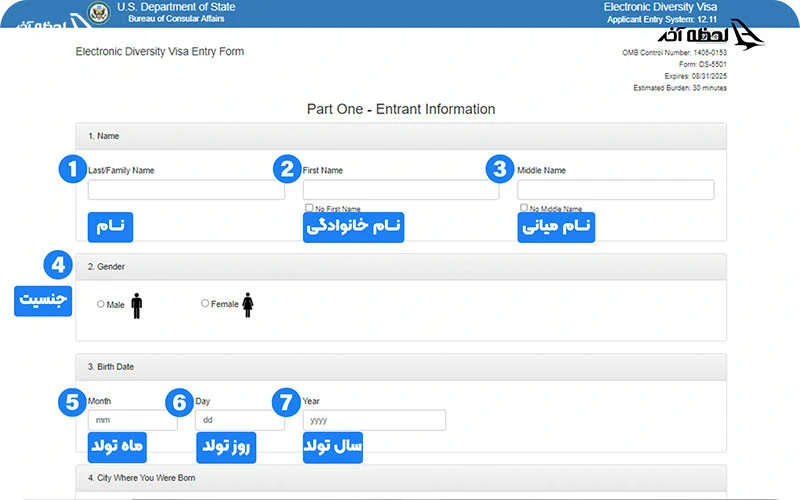800x500 pixels.
Task: Click 'Applicant Entry System: 12.11' text
Action: click(x=662, y=19)
